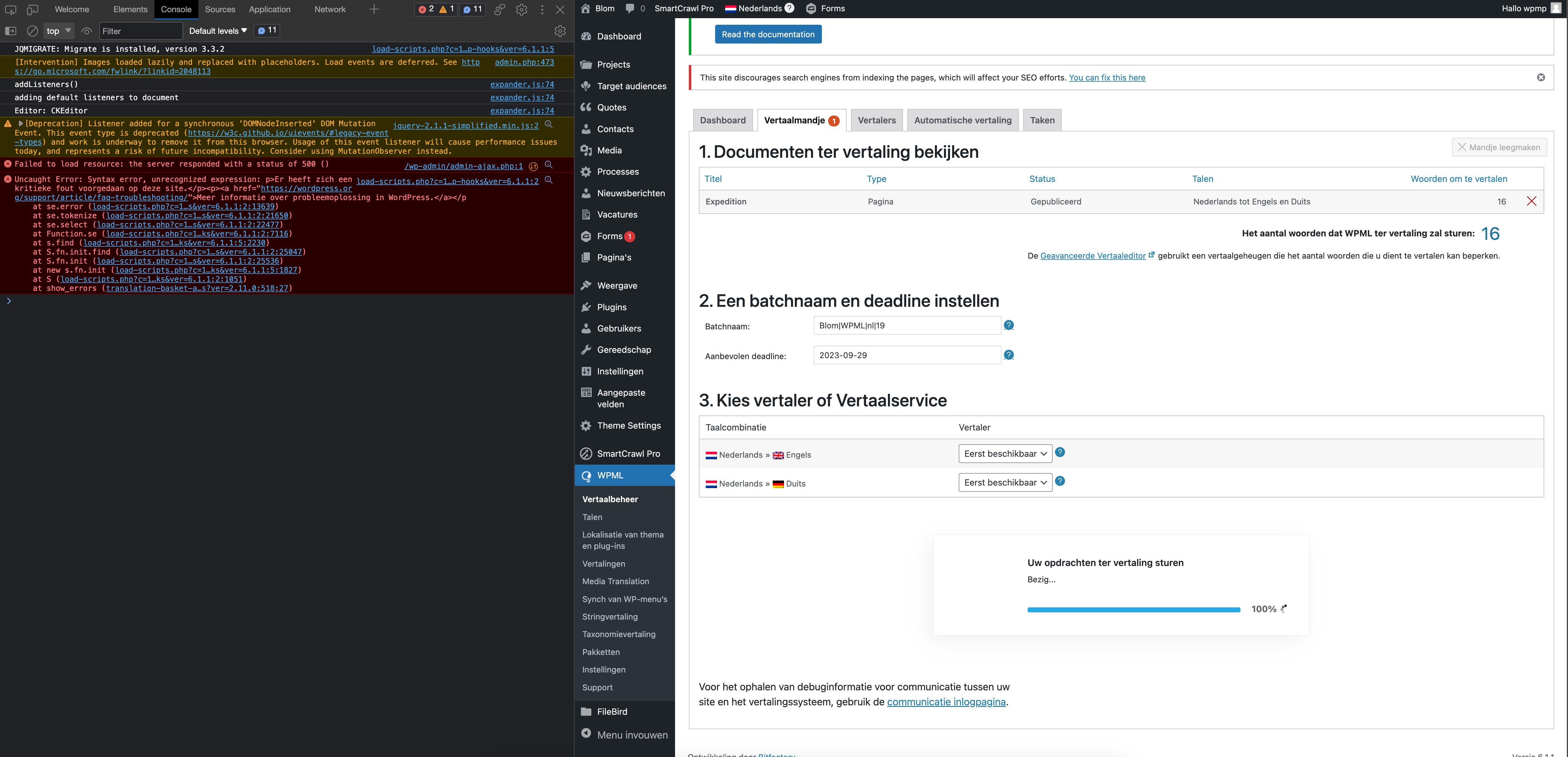
Task: Clear console with the circle-slash icon
Action: pos(32,30)
